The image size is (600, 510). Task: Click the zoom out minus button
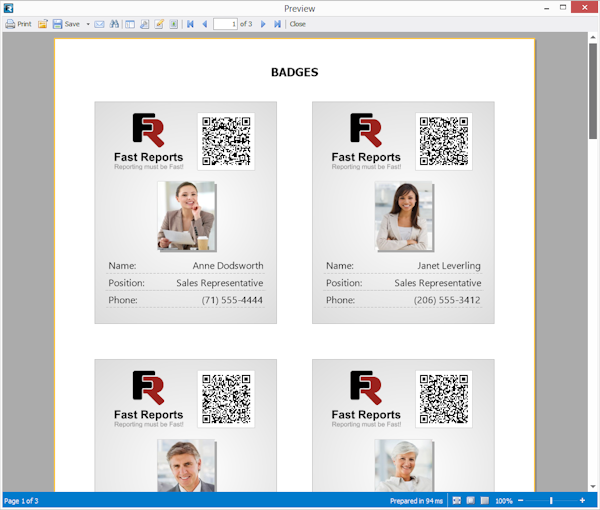pyautogui.click(x=520, y=500)
